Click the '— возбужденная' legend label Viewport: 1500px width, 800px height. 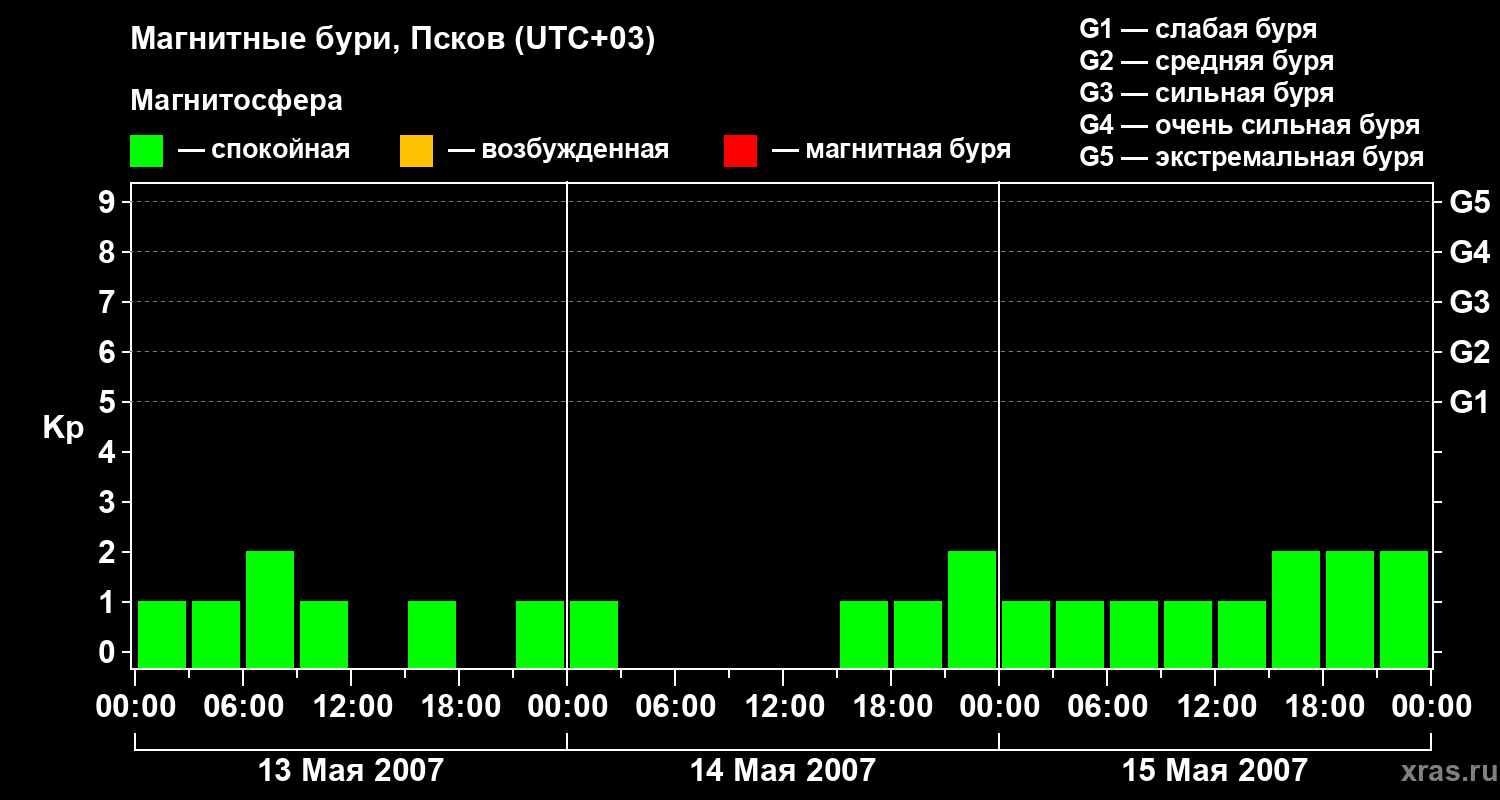click(x=558, y=151)
